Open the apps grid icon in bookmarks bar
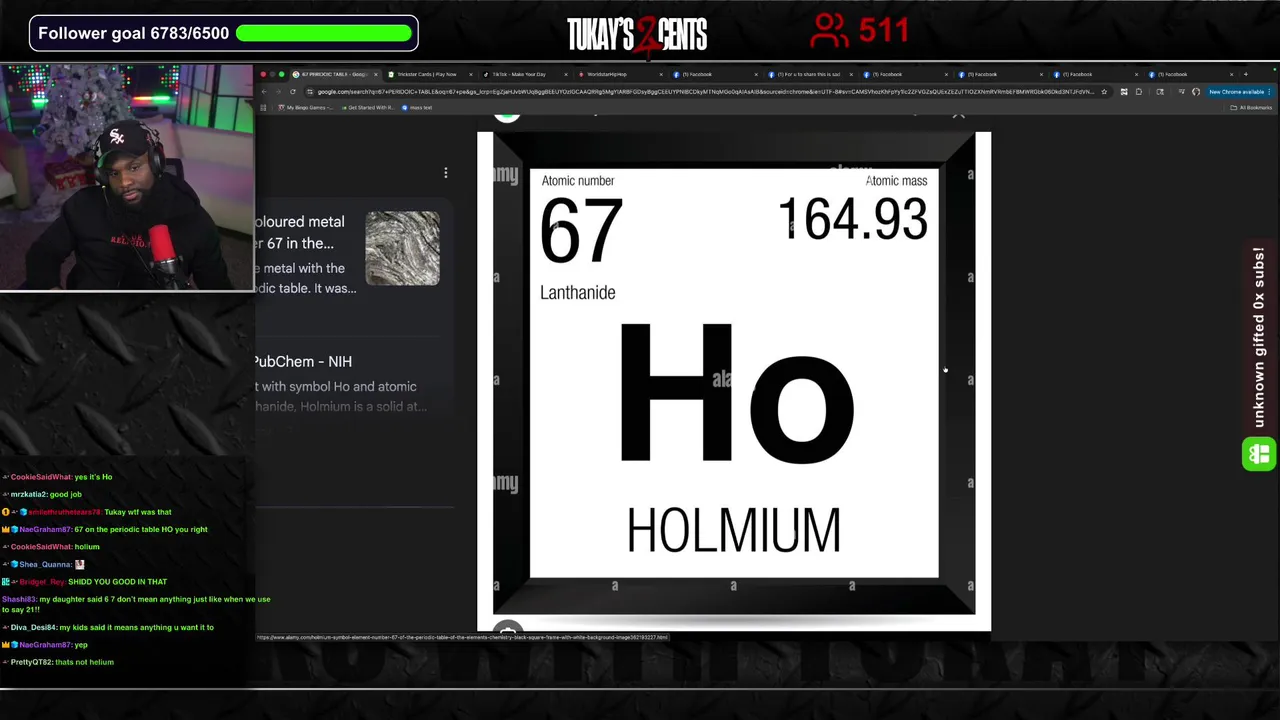This screenshot has width=1280, height=720. 264,107
